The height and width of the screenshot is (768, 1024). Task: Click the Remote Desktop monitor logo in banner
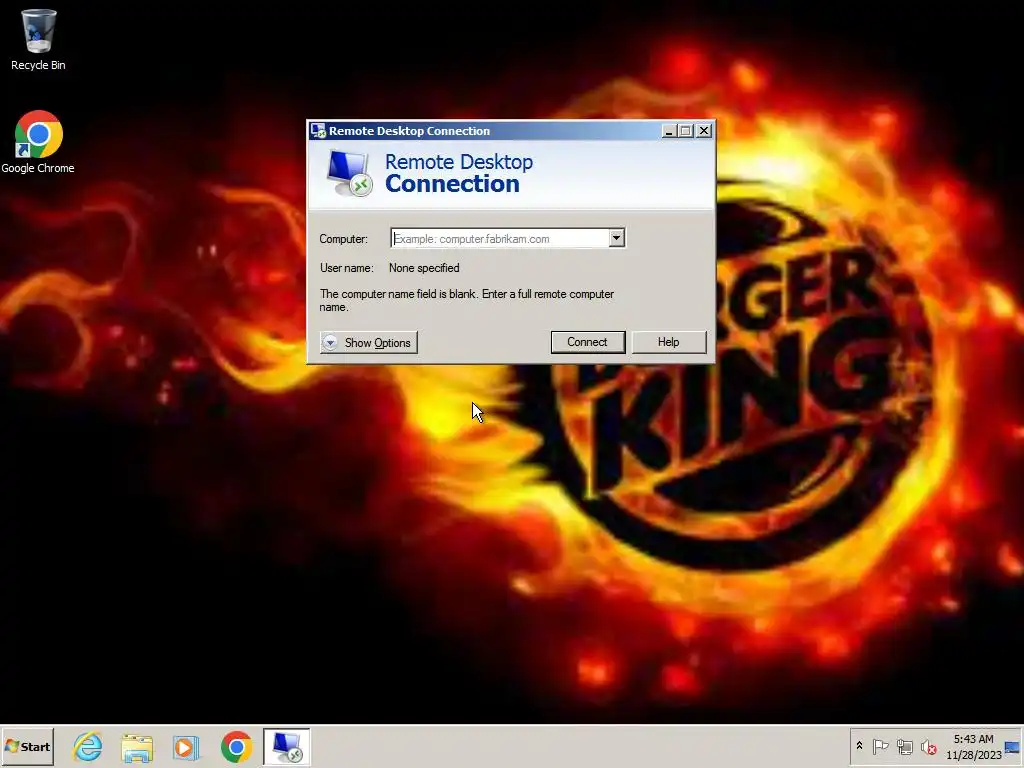click(349, 173)
